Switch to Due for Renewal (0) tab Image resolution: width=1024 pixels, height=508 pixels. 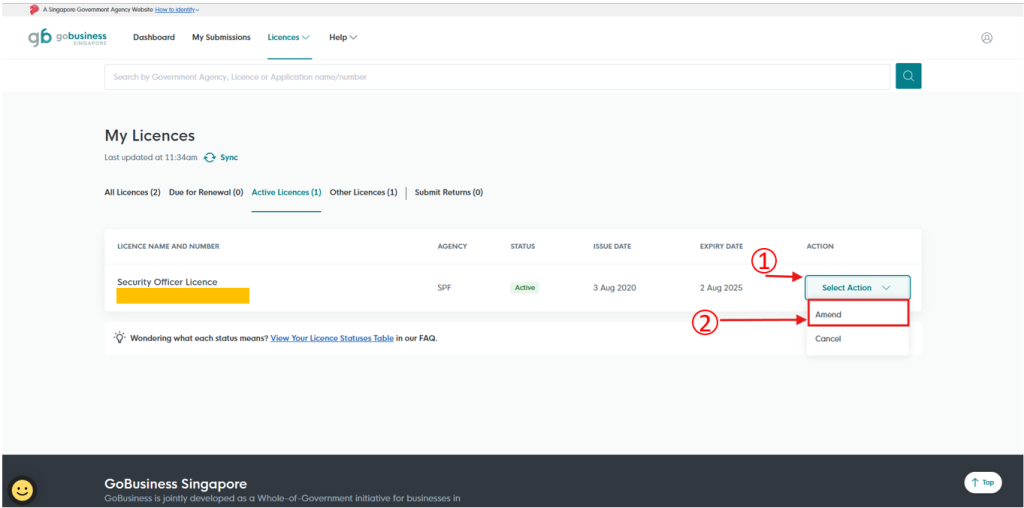[x=206, y=193]
